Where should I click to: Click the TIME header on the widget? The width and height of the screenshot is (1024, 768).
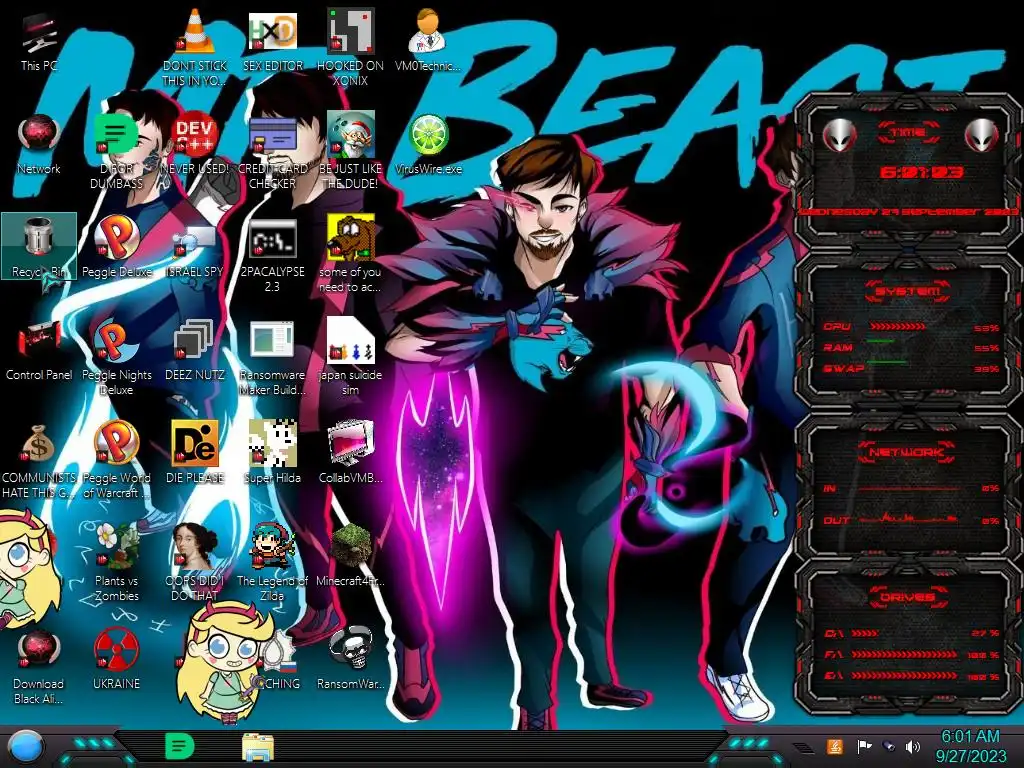pos(908,133)
